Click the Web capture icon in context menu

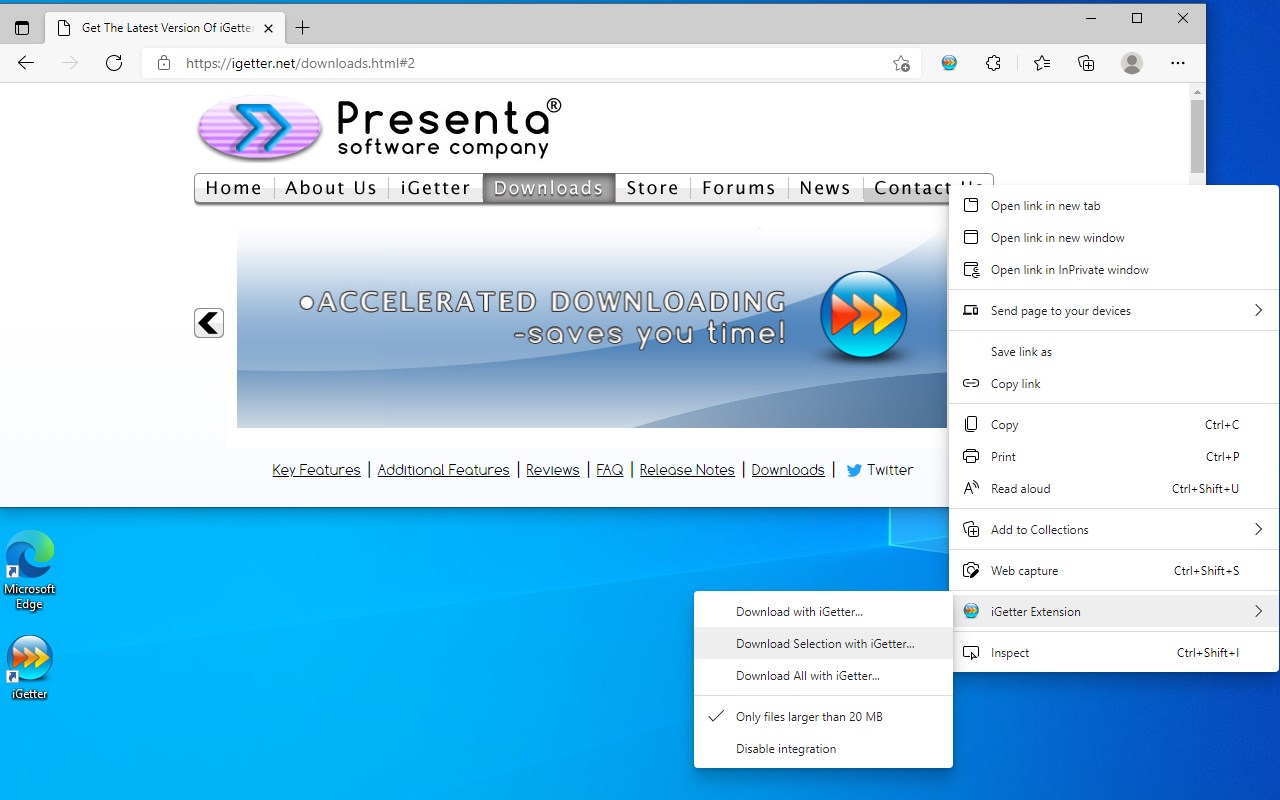(970, 570)
